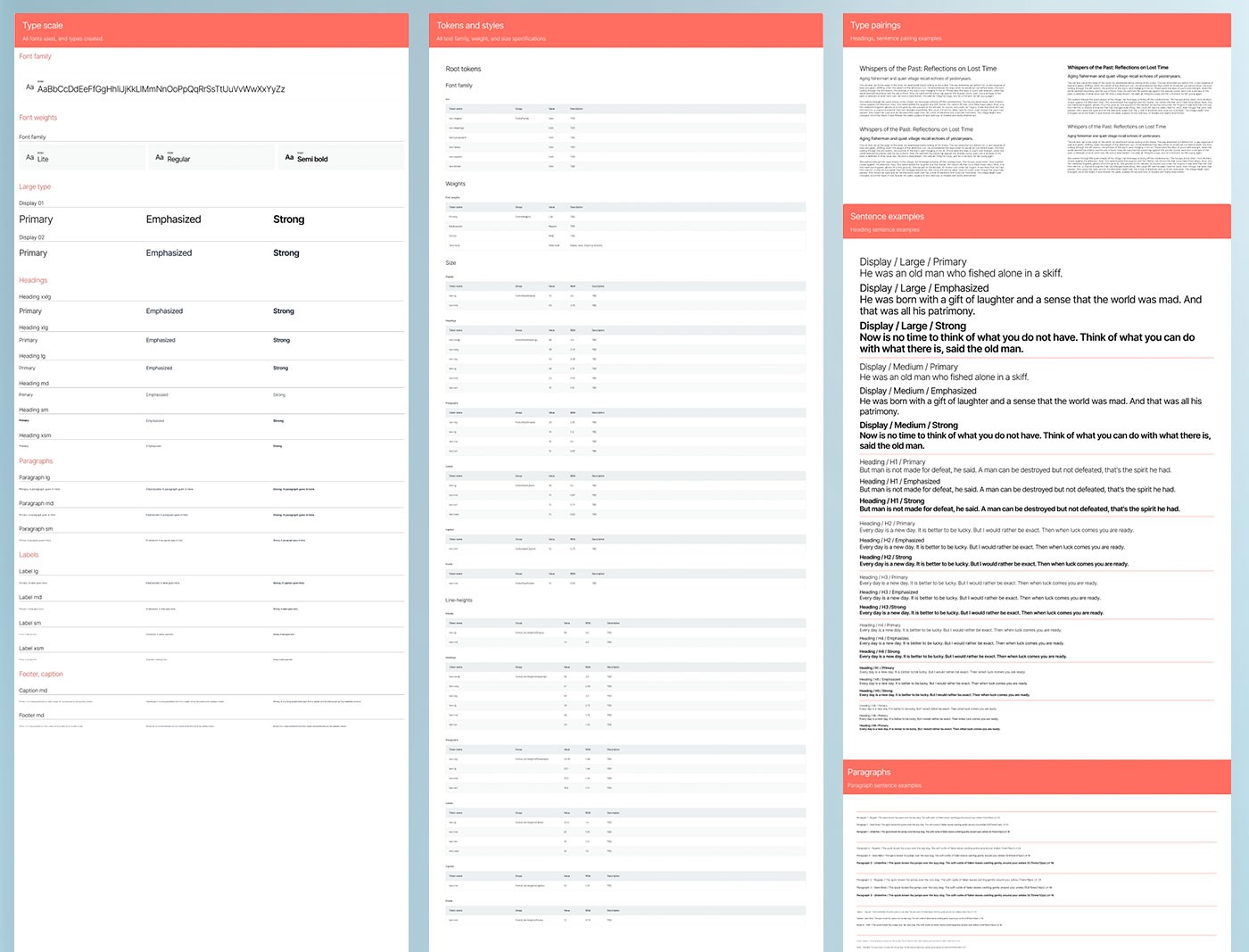Click the Weights heading in Tokens and styles
This screenshot has width=1249, height=952.
pos(455,183)
